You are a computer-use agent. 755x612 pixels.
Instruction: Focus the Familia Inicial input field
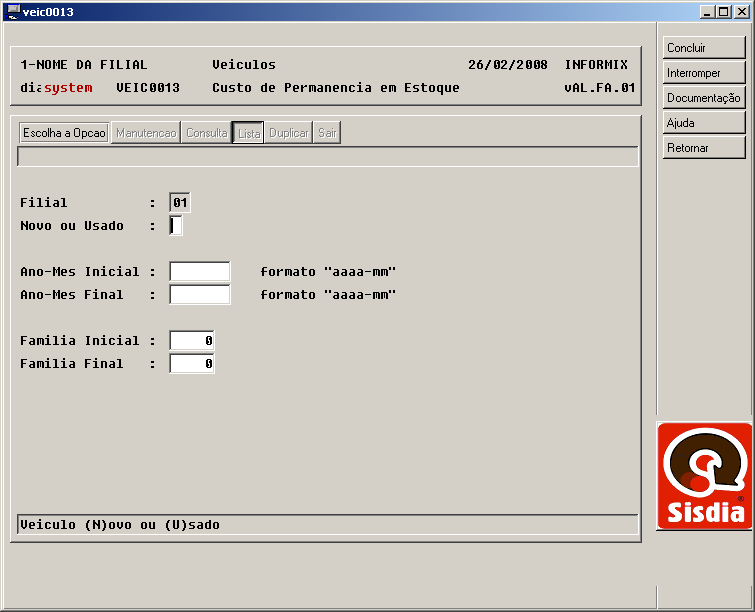(192, 341)
